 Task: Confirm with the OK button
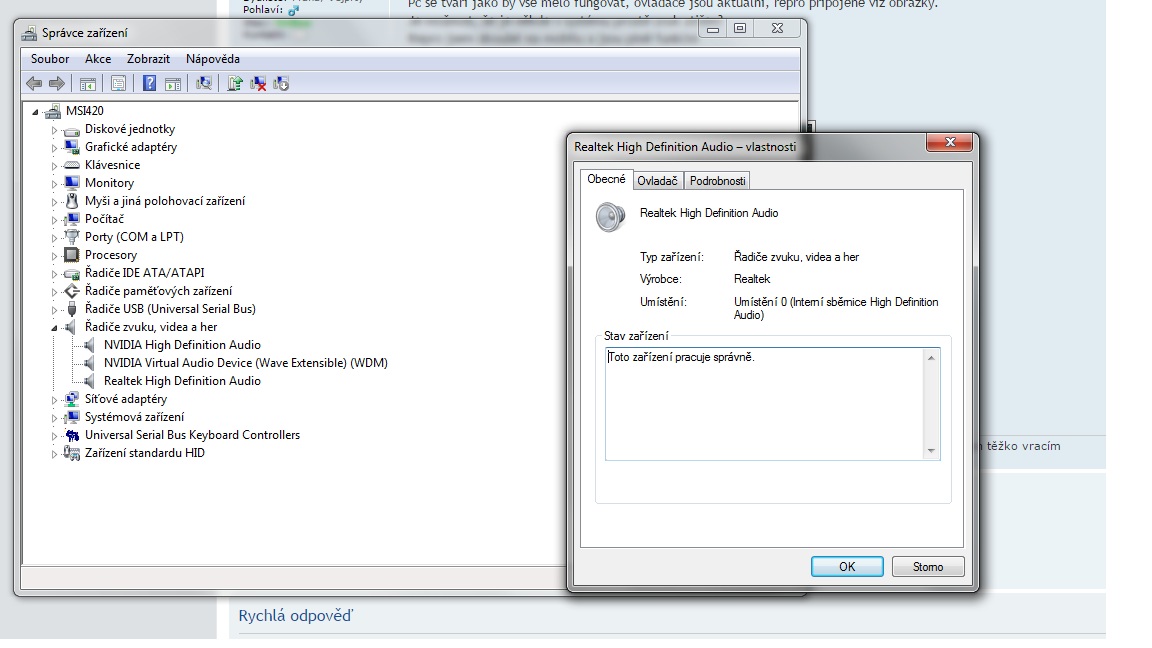click(x=847, y=566)
